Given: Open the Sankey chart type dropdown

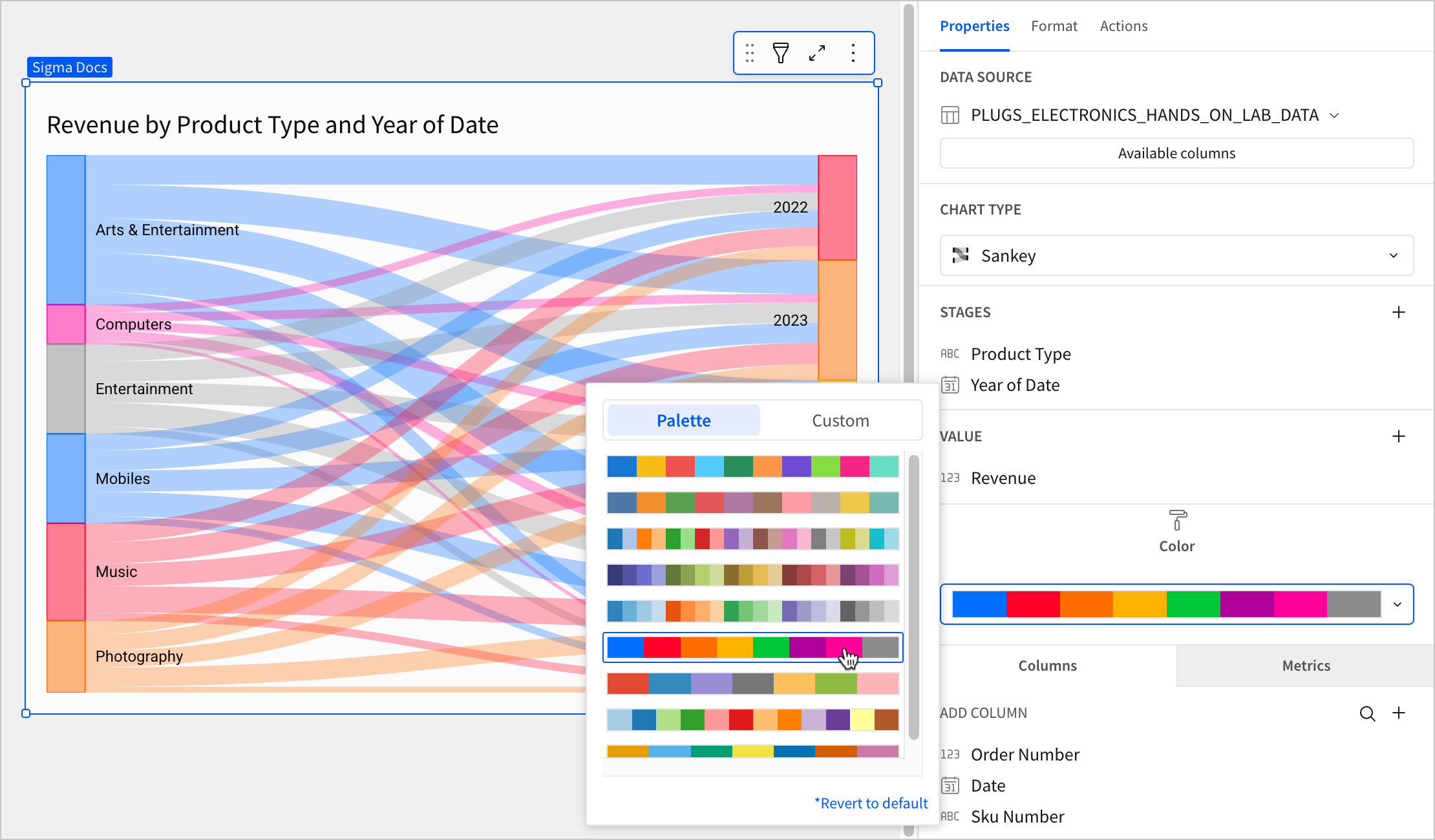Looking at the screenshot, I should point(1176,255).
